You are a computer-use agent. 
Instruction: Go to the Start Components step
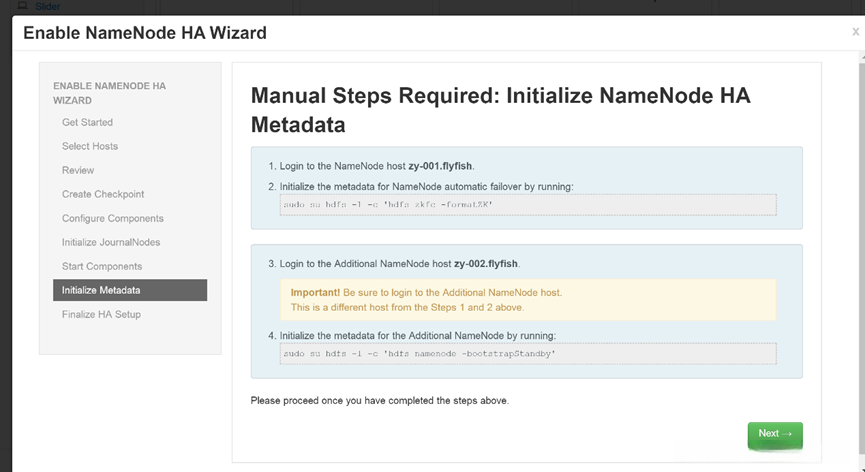(102, 266)
